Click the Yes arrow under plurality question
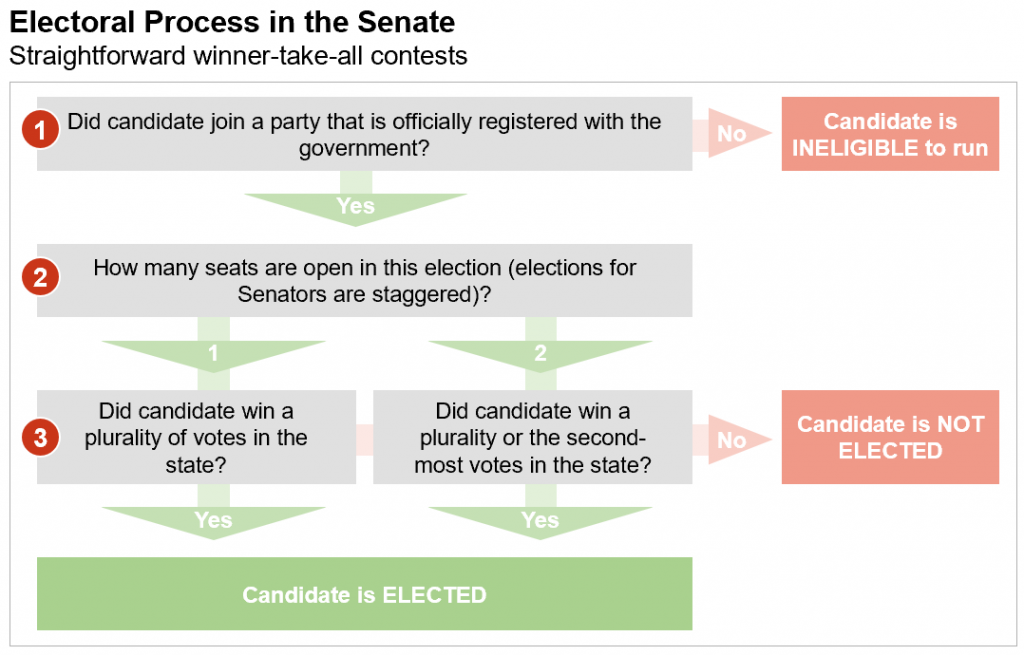The width and height of the screenshot is (1024, 655). tap(214, 513)
